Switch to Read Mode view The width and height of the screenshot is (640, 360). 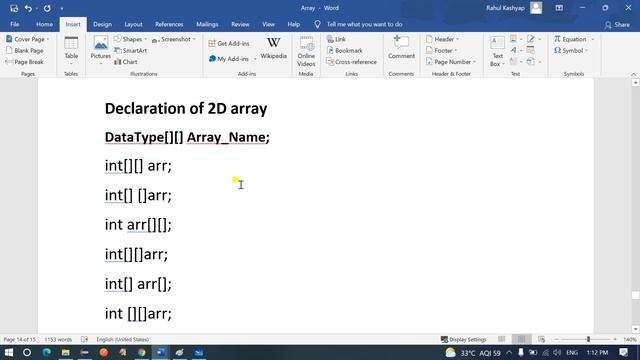(502, 340)
